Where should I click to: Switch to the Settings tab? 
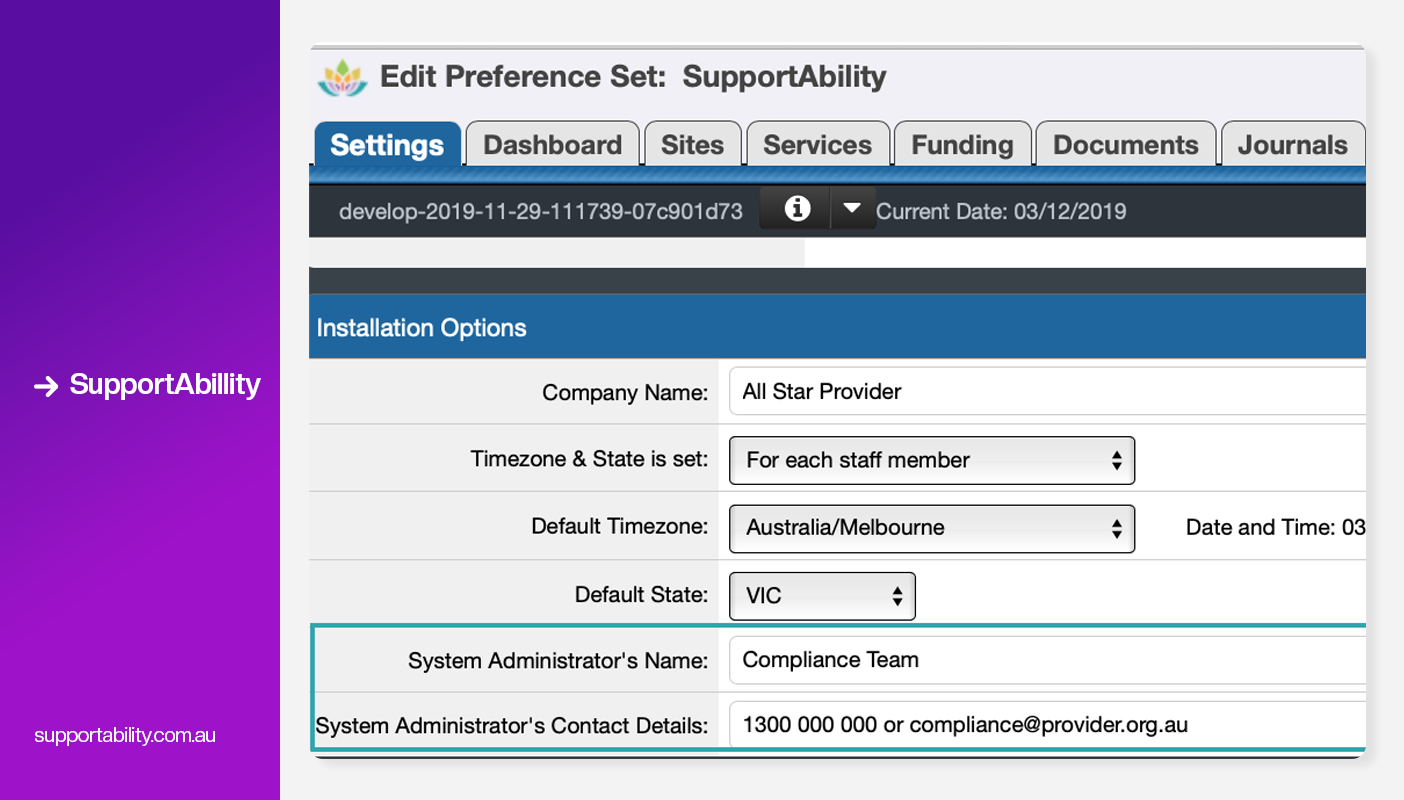[x=387, y=145]
